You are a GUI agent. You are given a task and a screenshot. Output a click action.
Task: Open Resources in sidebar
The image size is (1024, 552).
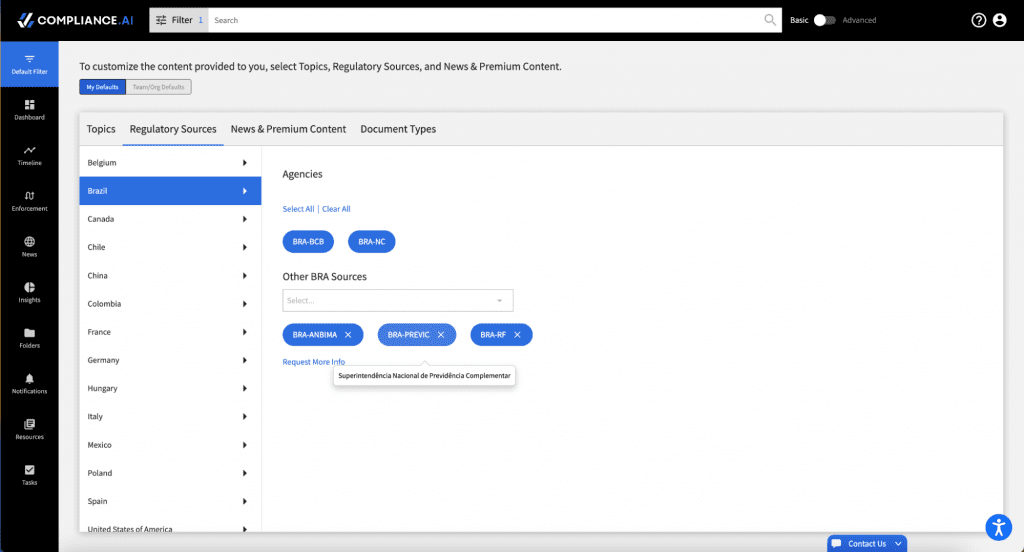click(x=29, y=429)
